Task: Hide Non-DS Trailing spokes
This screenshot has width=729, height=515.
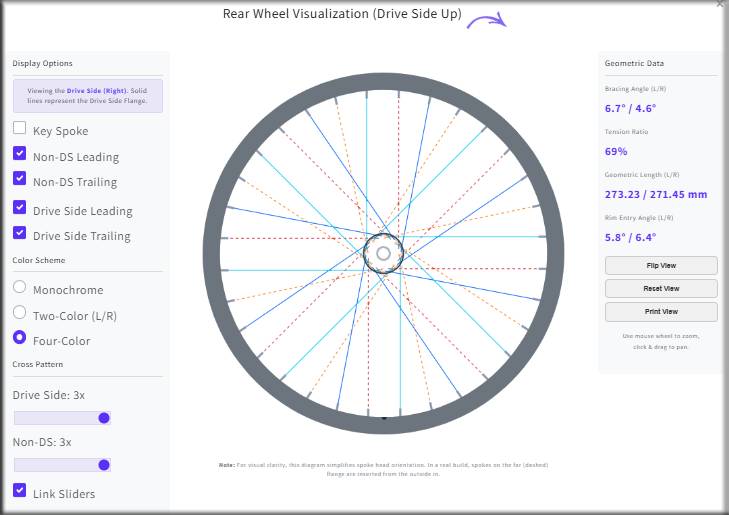Action: pos(20,180)
